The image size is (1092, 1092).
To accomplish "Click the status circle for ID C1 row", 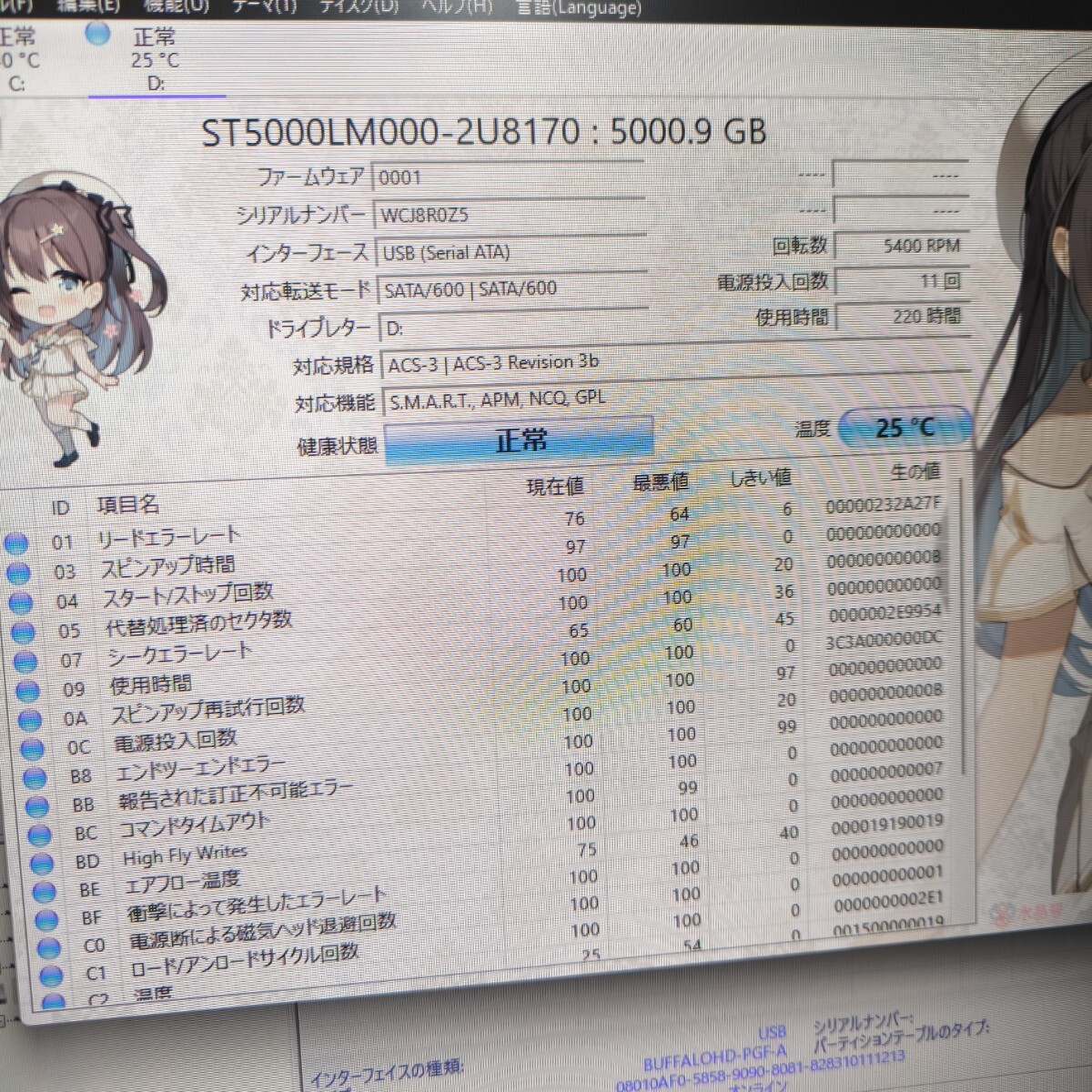I will pos(52,976).
